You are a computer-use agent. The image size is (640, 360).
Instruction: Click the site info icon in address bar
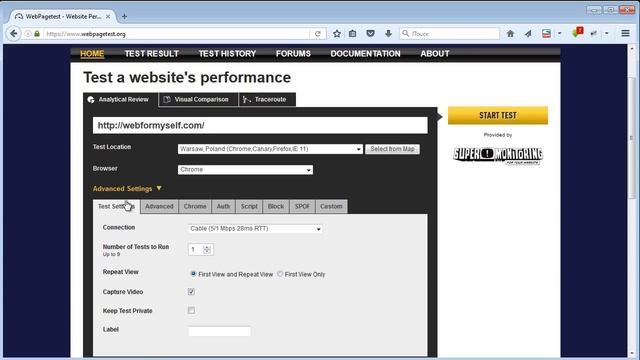(x=28, y=34)
